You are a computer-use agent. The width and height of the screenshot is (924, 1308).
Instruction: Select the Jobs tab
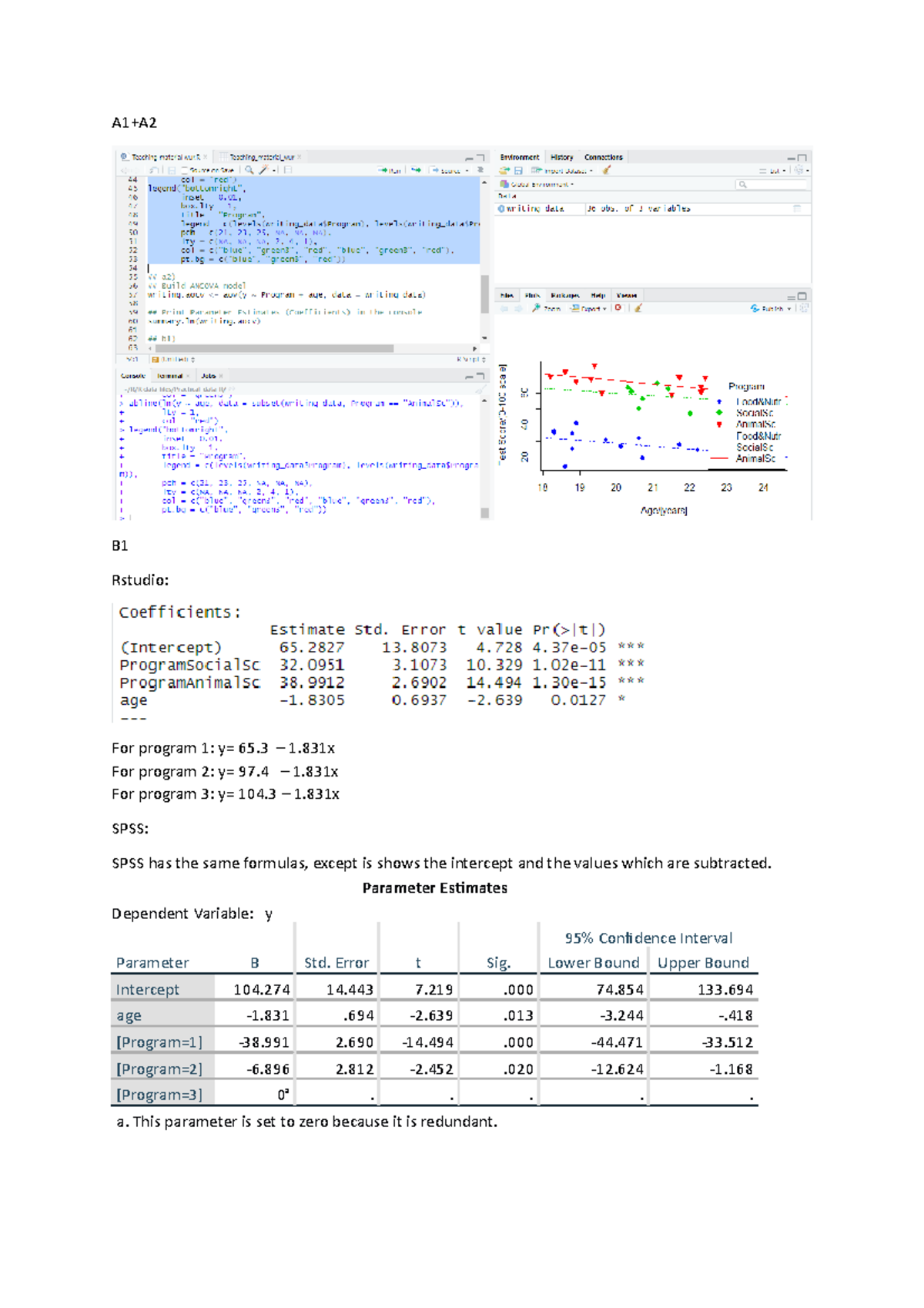click(208, 376)
